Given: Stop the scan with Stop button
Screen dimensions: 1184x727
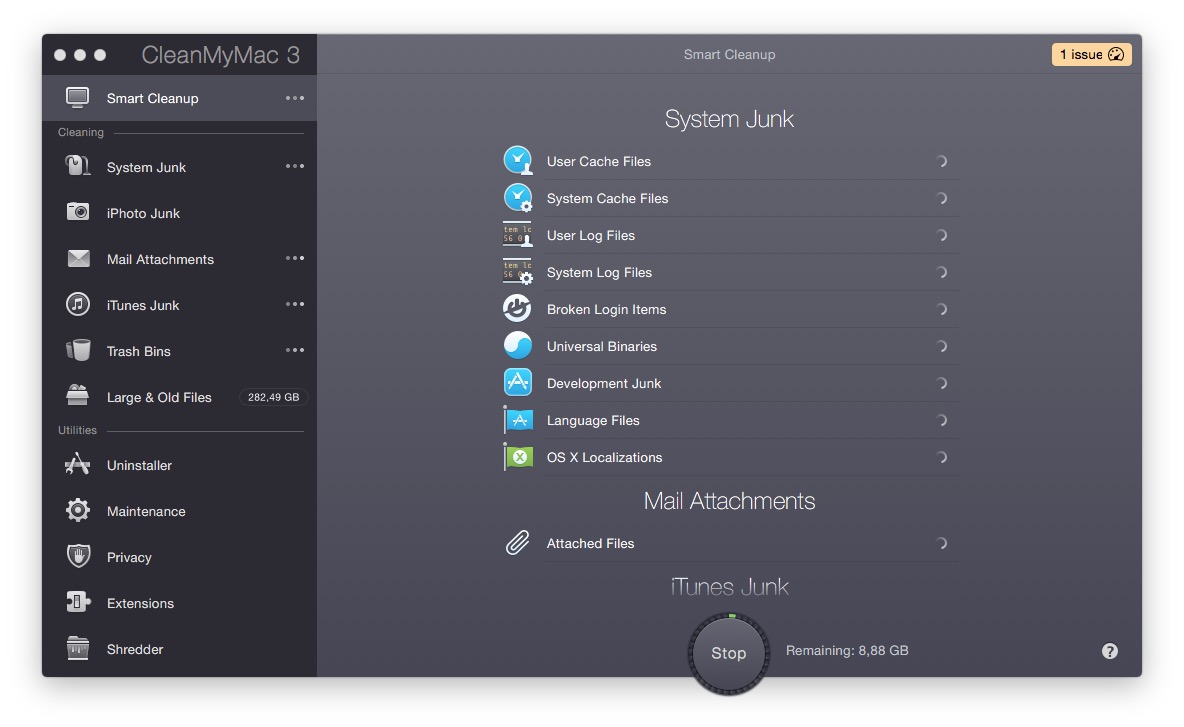Looking at the screenshot, I should [729, 653].
